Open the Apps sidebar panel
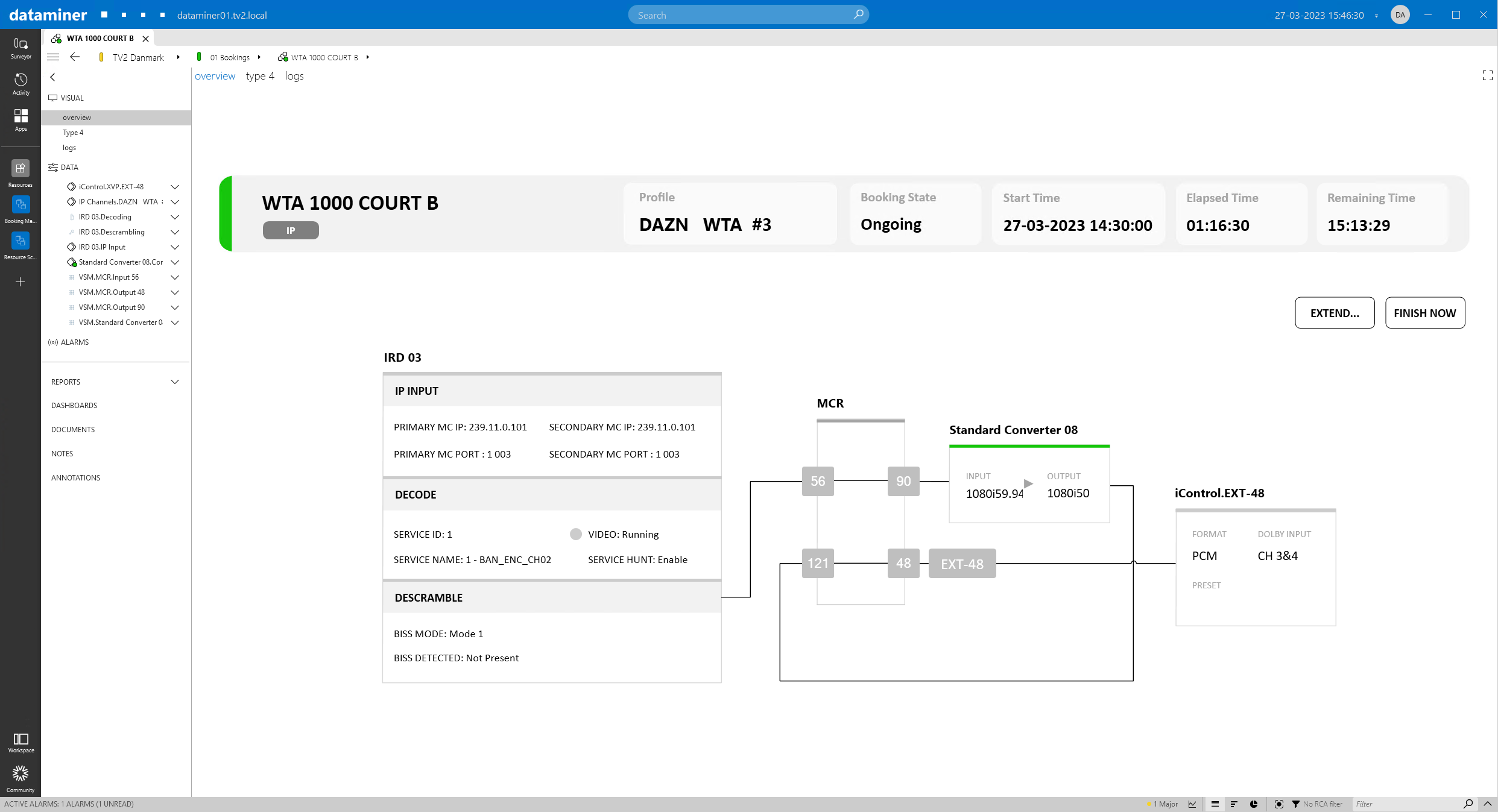 (21, 120)
